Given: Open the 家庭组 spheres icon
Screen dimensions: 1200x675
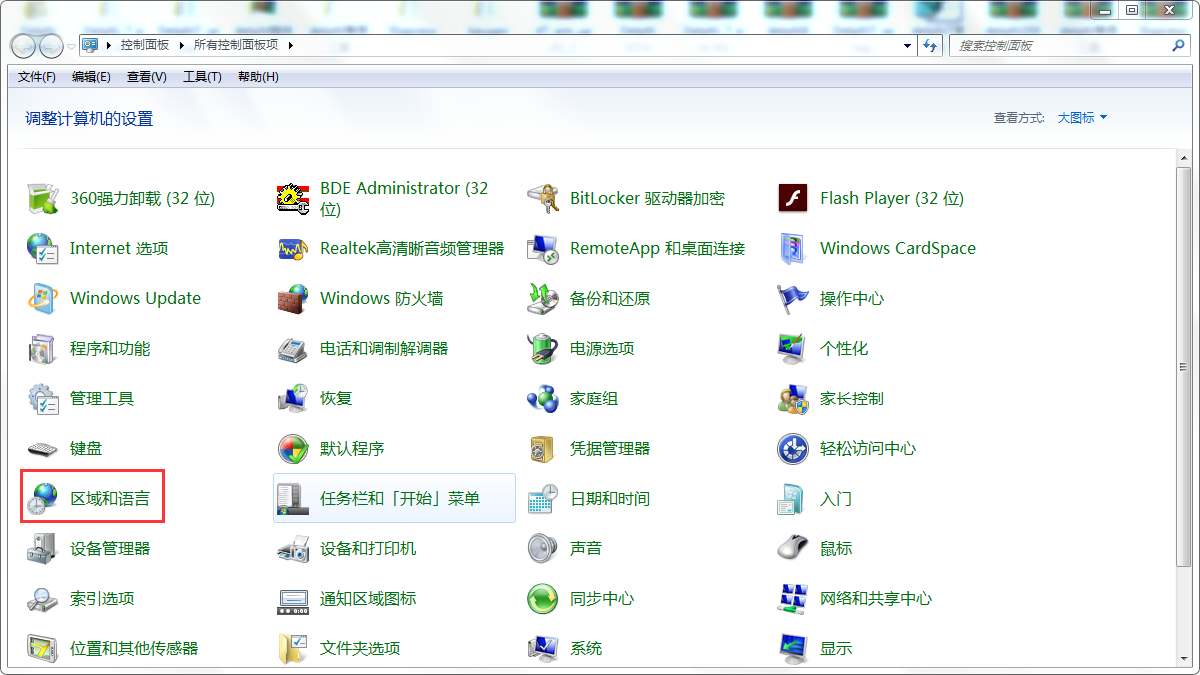Looking at the screenshot, I should 542,398.
